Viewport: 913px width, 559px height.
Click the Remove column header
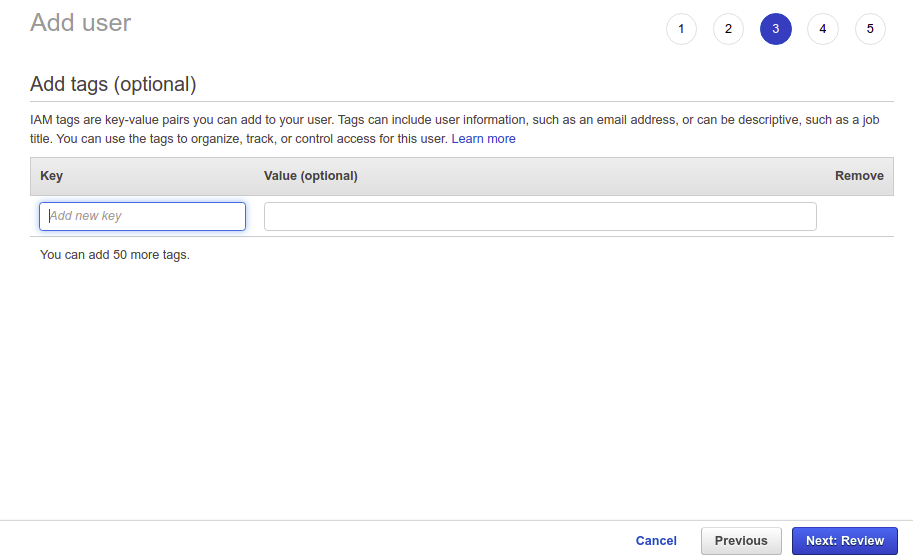[859, 176]
